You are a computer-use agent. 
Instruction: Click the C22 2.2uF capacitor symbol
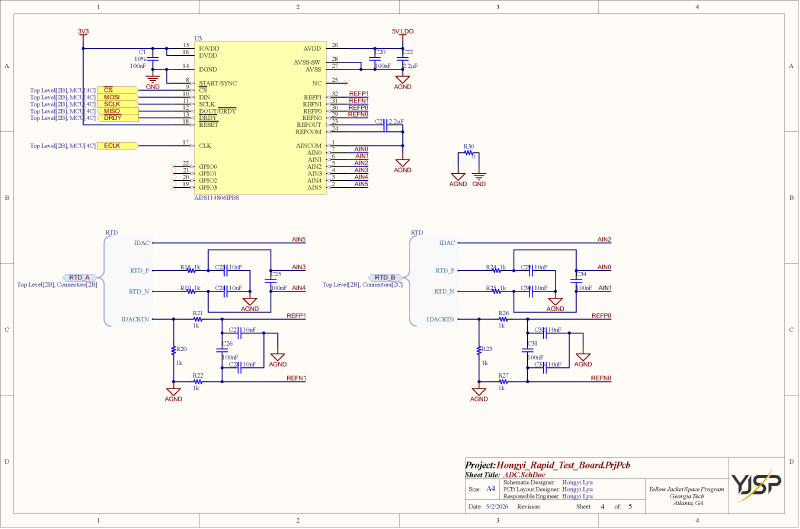[403, 59]
